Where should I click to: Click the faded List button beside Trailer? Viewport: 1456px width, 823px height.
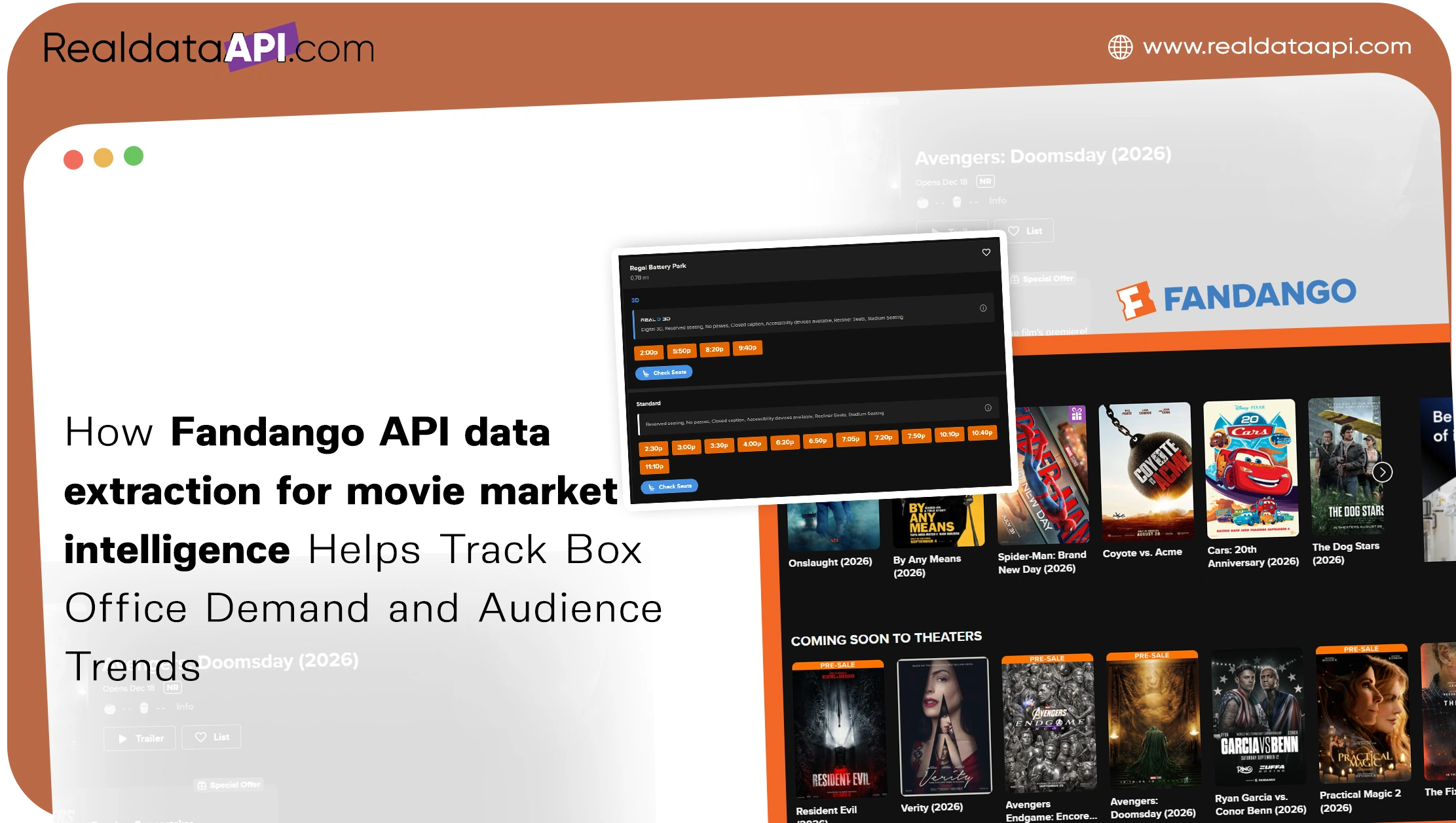pyautogui.click(x=211, y=737)
